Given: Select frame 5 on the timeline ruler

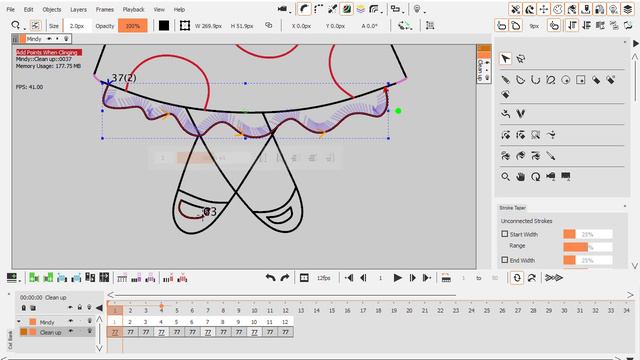Looking at the screenshot, I should point(177,311).
